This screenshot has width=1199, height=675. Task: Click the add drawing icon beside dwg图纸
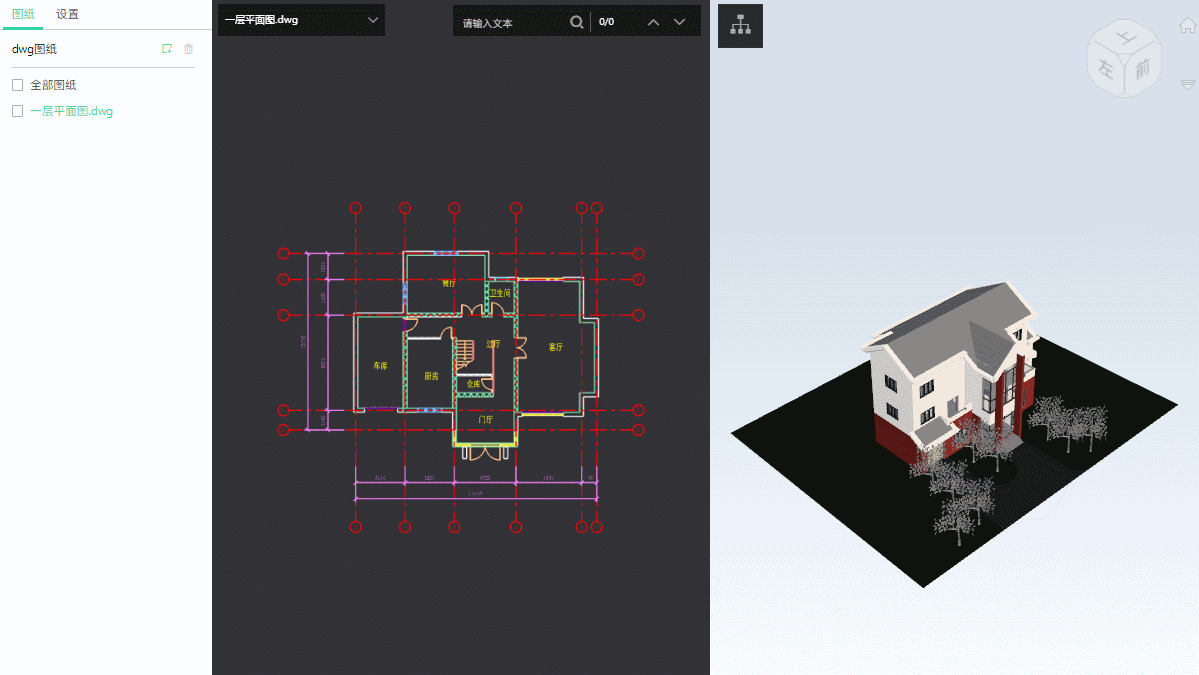167,49
